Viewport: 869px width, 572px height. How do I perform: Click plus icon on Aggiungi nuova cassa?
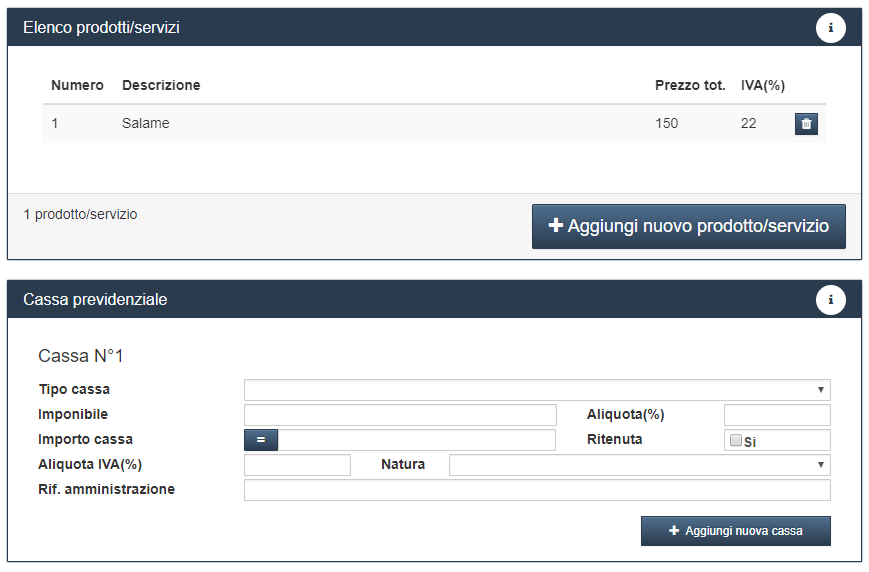pos(674,530)
